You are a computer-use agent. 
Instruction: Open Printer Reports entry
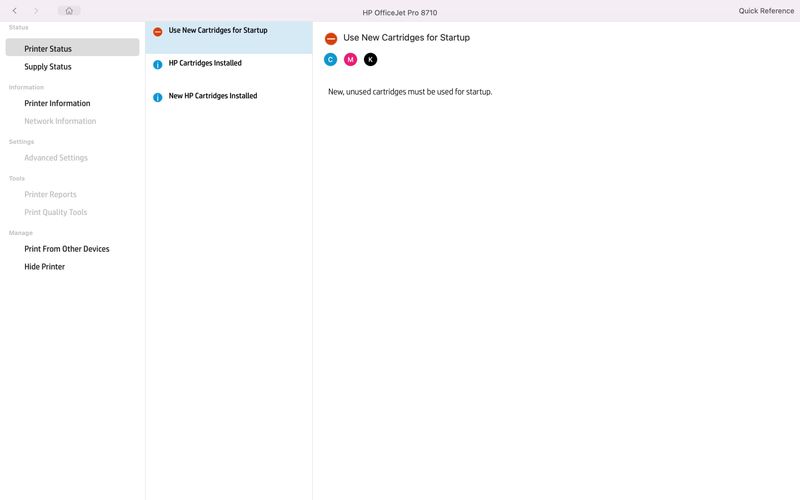[x=51, y=194]
